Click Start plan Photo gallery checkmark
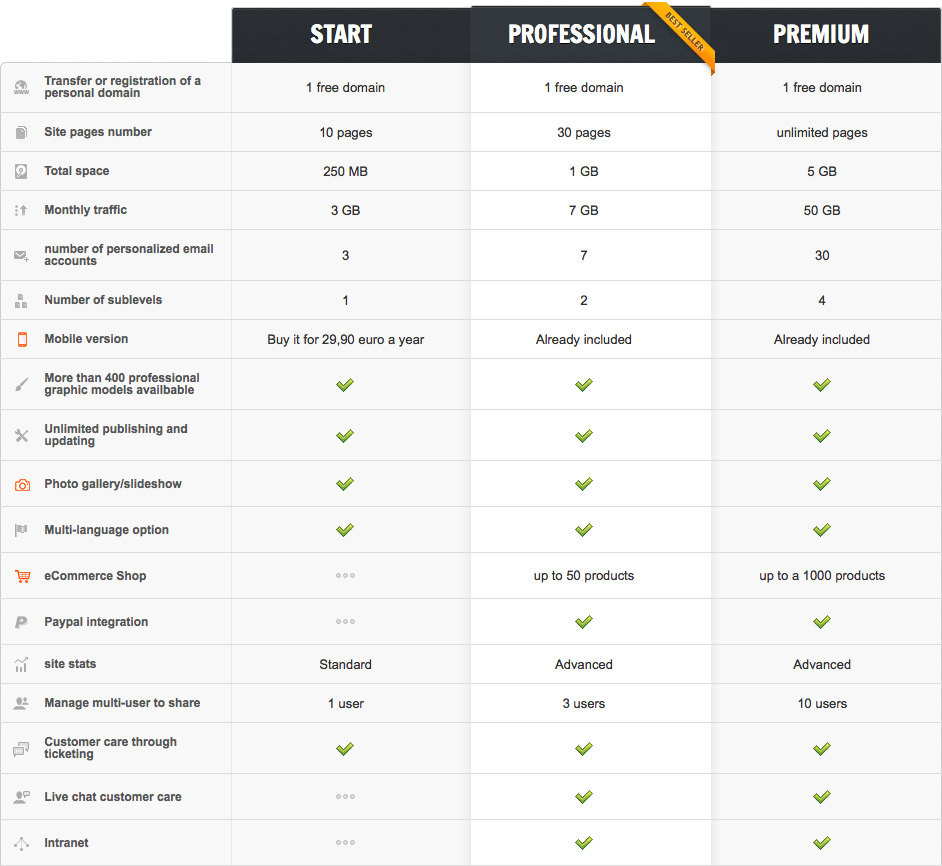Screen dimensions: 942x866 345,484
